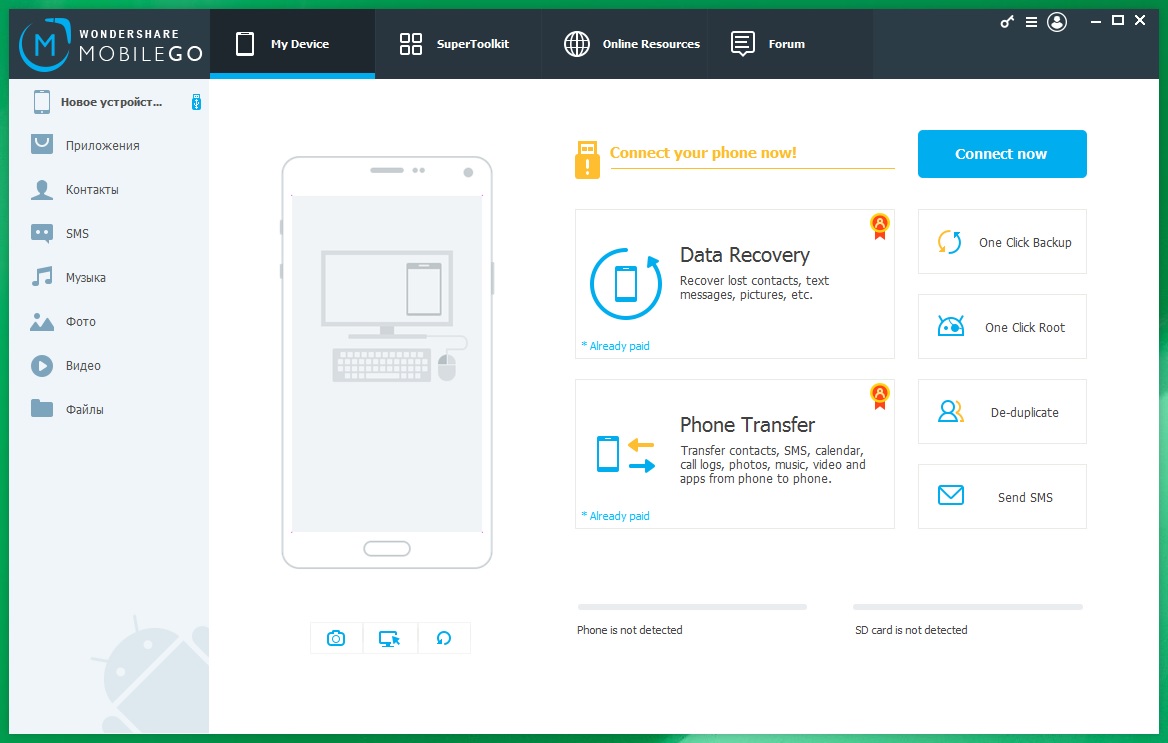Screen dimensions: 1168x743
Task: Go to the Forum tab
Action: coord(790,44)
